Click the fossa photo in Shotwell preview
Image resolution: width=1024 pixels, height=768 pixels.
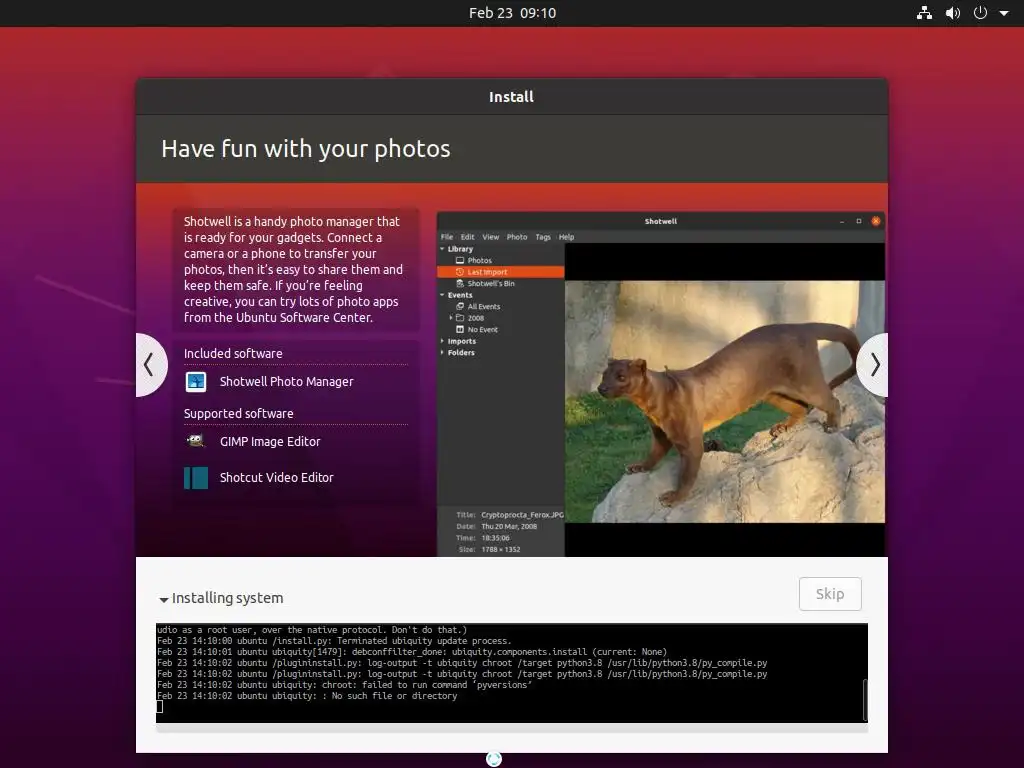725,402
